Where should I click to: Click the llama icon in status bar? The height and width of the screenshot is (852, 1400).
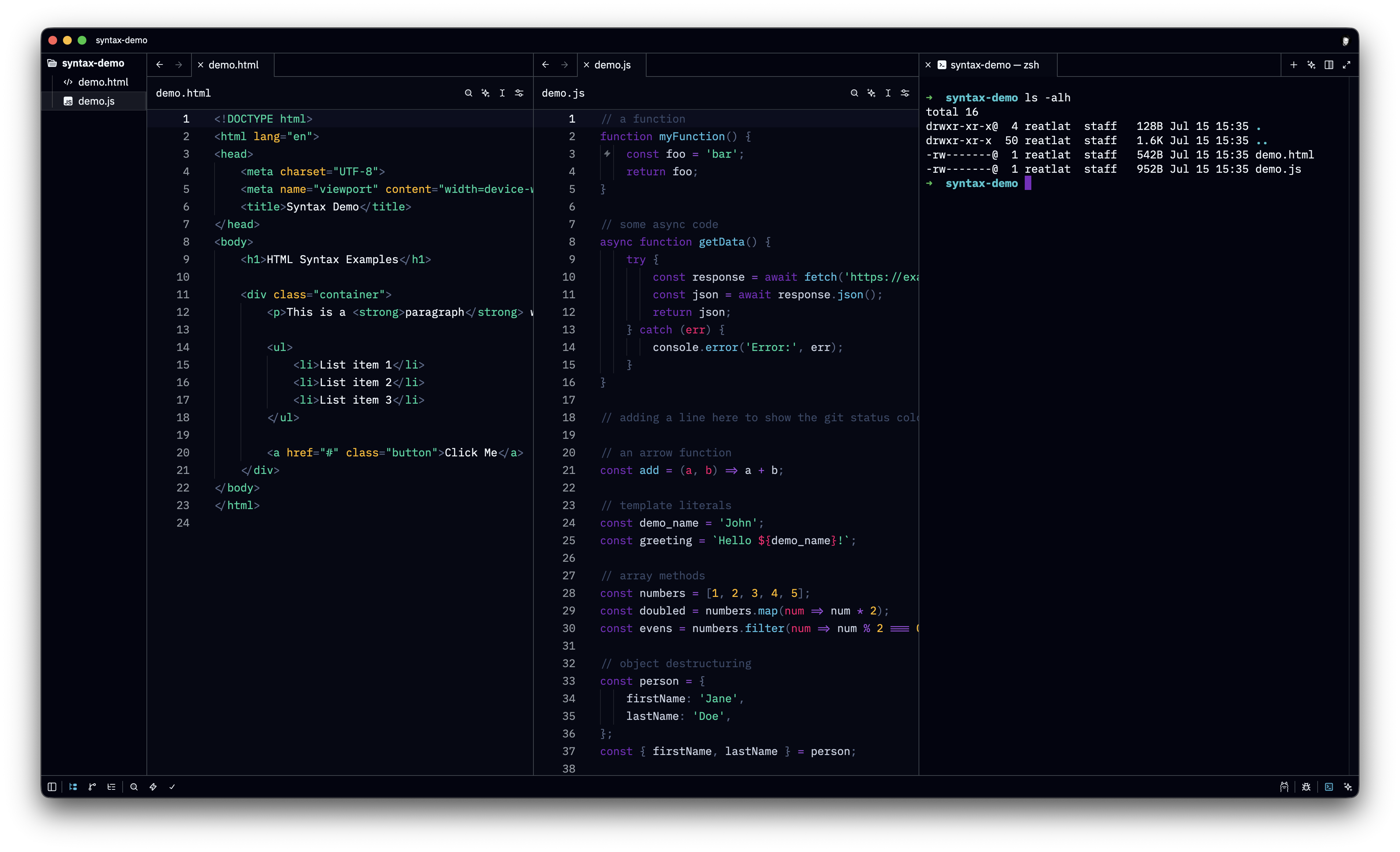[1284, 787]
